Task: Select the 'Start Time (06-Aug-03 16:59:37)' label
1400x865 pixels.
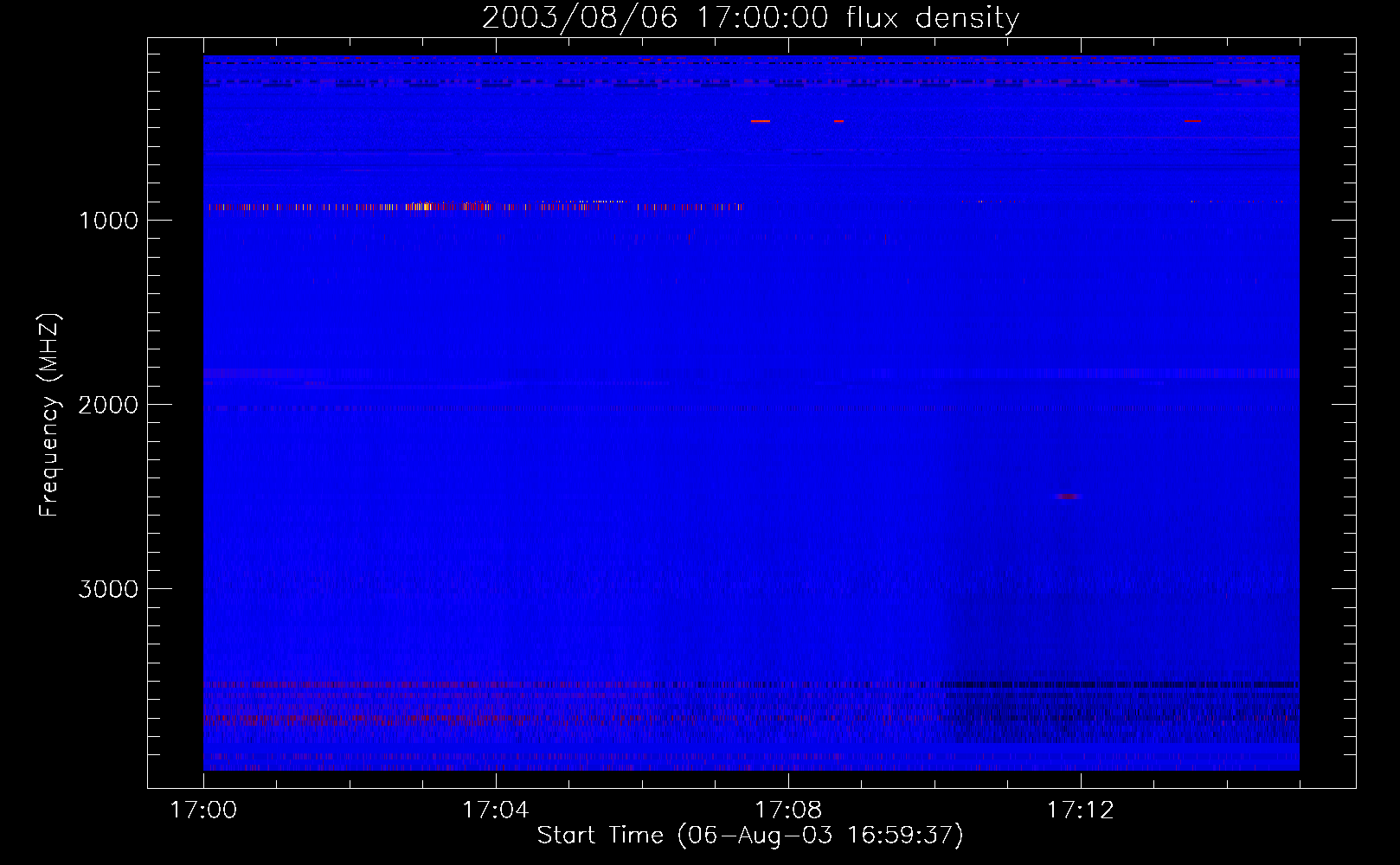Action: click(x=750, y=836)
